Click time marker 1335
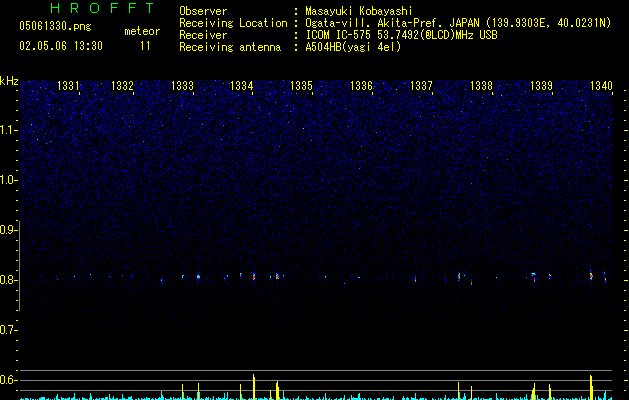 click(301, 85)
